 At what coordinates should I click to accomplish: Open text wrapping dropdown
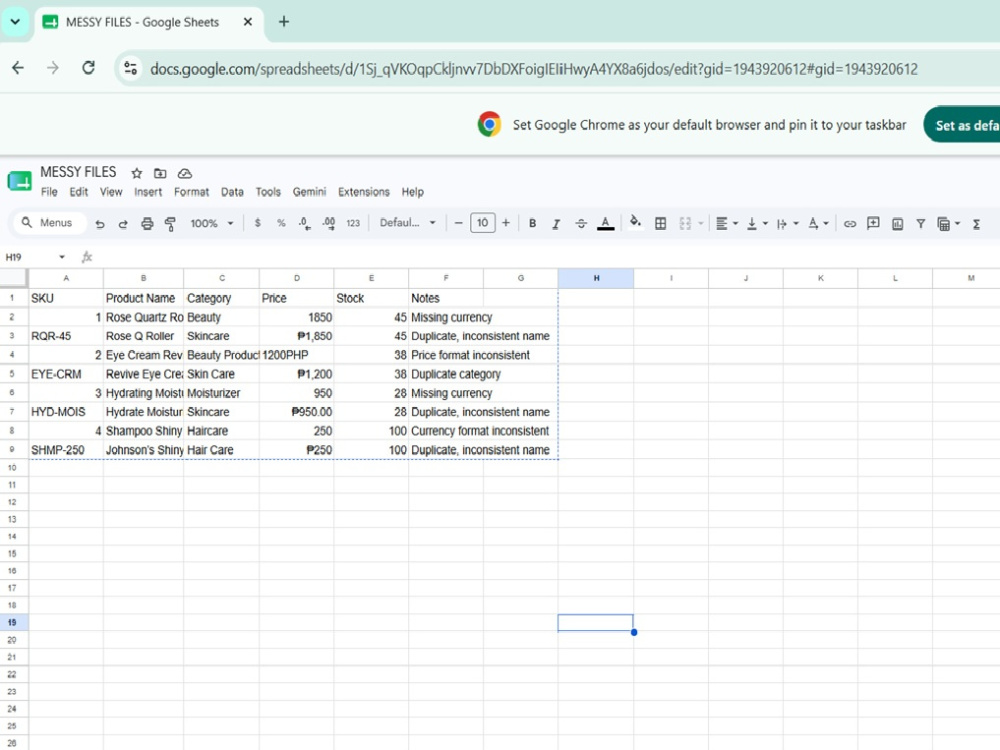point(787,224)
